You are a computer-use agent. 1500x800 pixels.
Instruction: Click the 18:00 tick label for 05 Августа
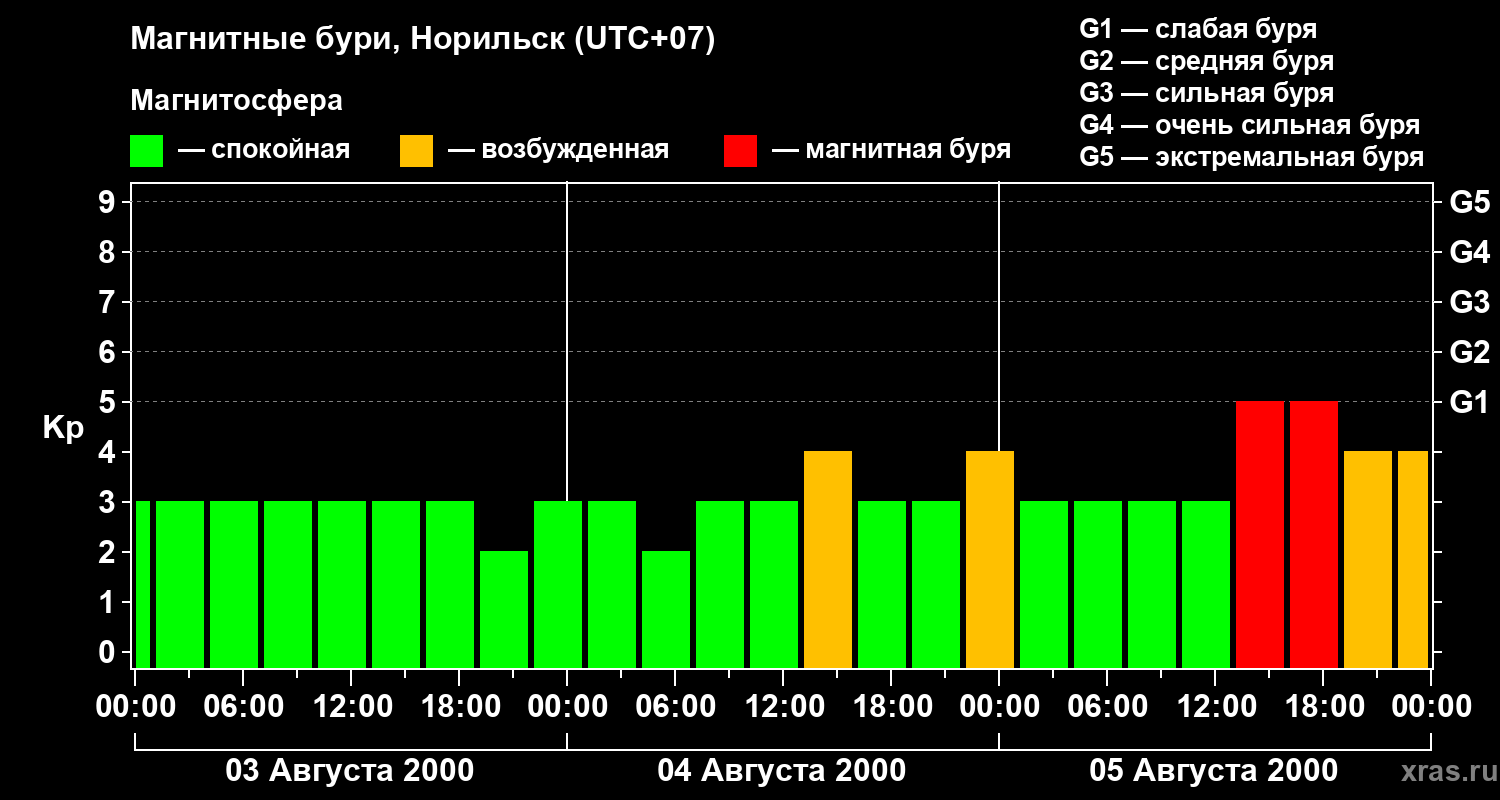[1323, 706]
